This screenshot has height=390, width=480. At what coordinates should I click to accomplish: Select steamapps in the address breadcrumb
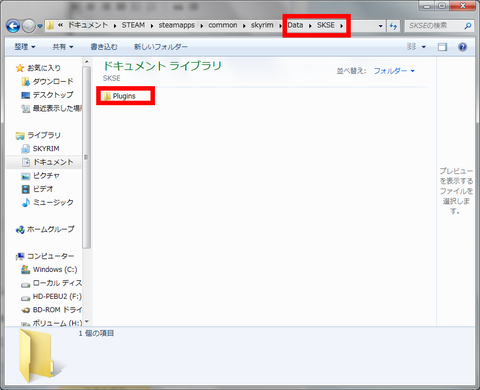(x=176, y=25)
